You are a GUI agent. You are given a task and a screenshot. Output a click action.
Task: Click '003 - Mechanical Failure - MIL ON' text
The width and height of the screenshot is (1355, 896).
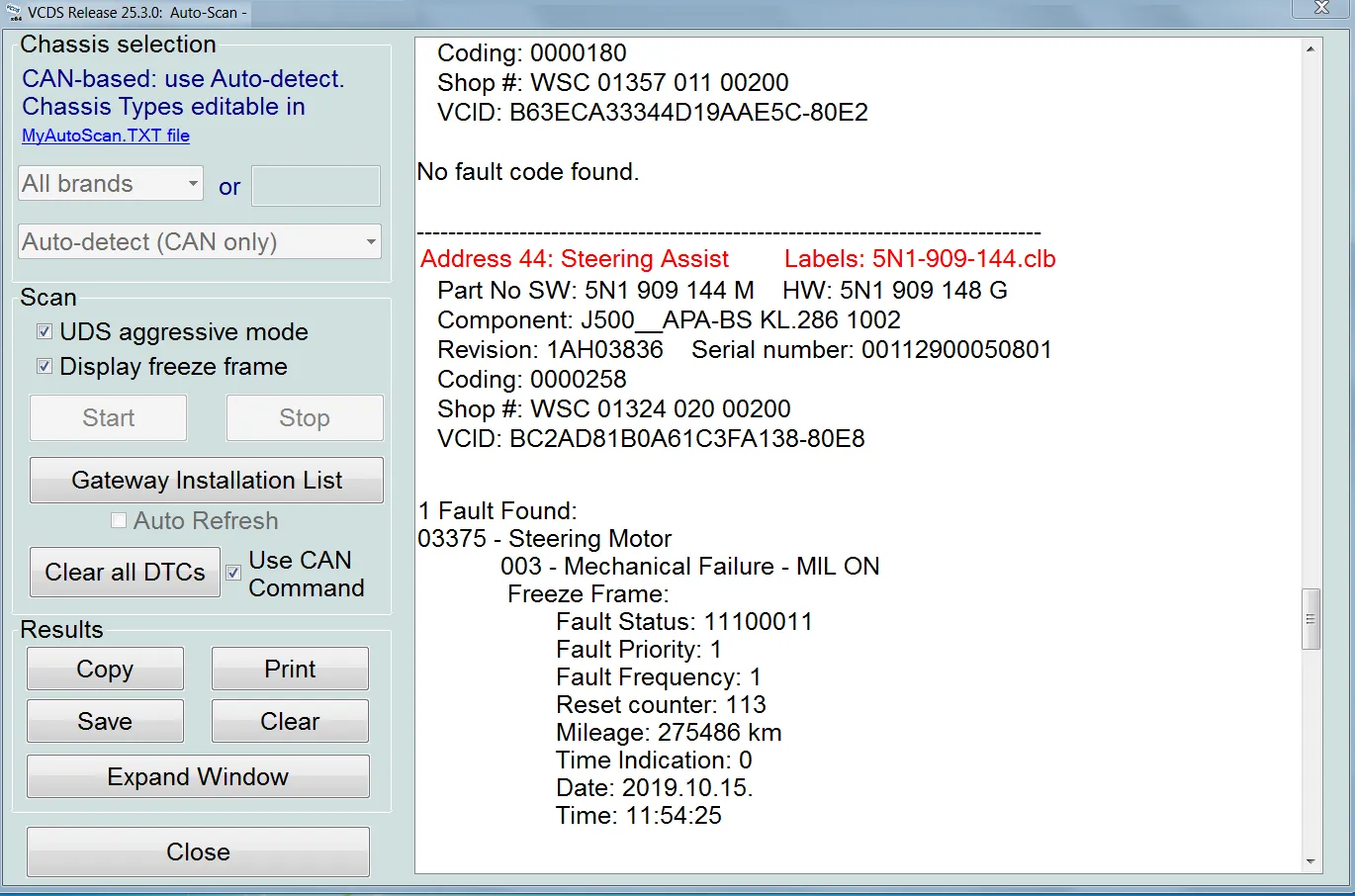pyautogui.click(x=690, y=567)
